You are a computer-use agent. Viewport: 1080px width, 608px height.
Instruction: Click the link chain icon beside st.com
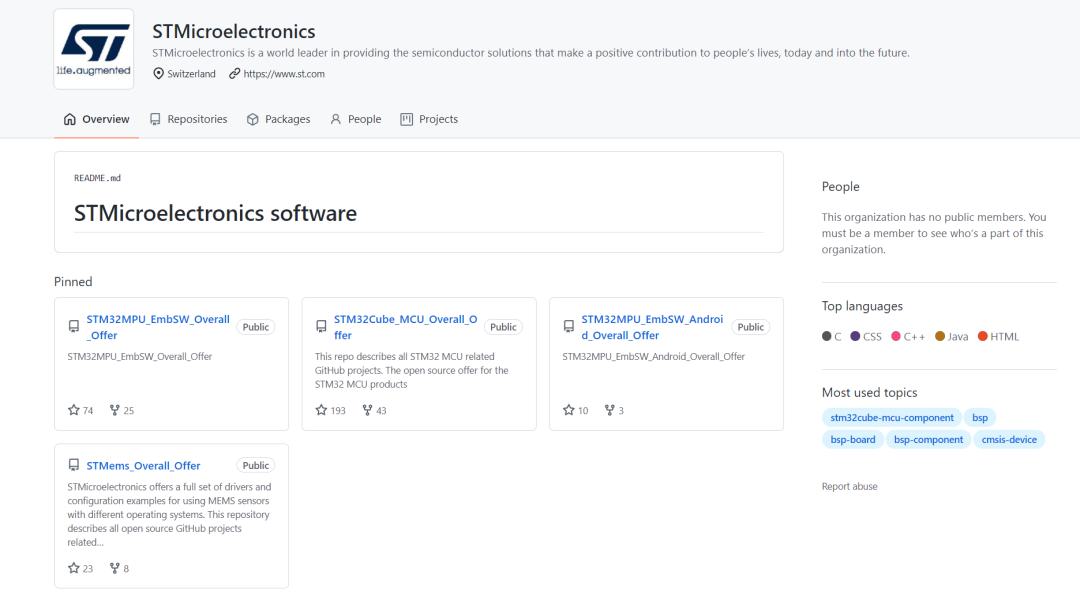[x=235, y=74]
